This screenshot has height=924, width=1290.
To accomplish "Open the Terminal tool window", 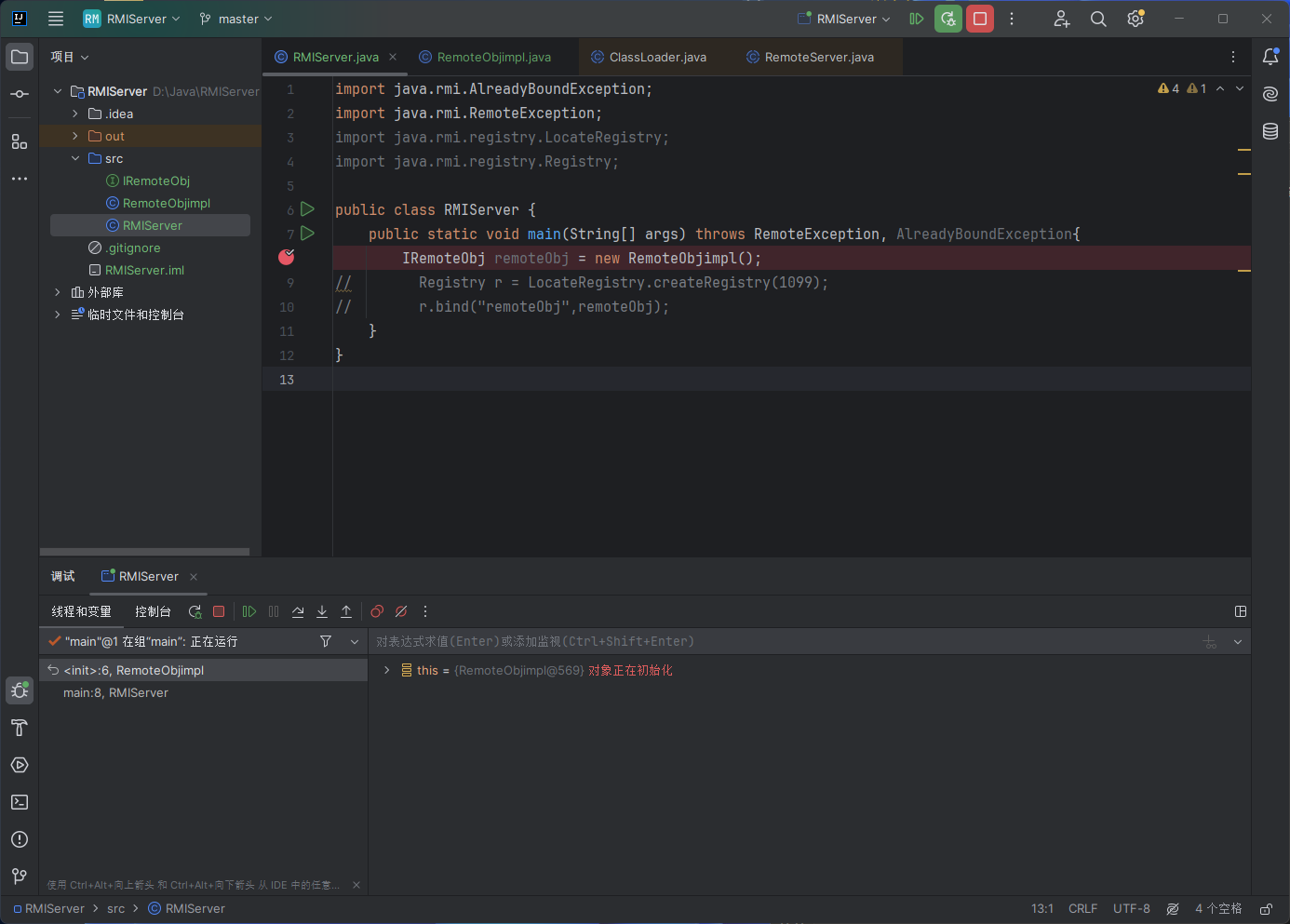I will pos(20,802).
